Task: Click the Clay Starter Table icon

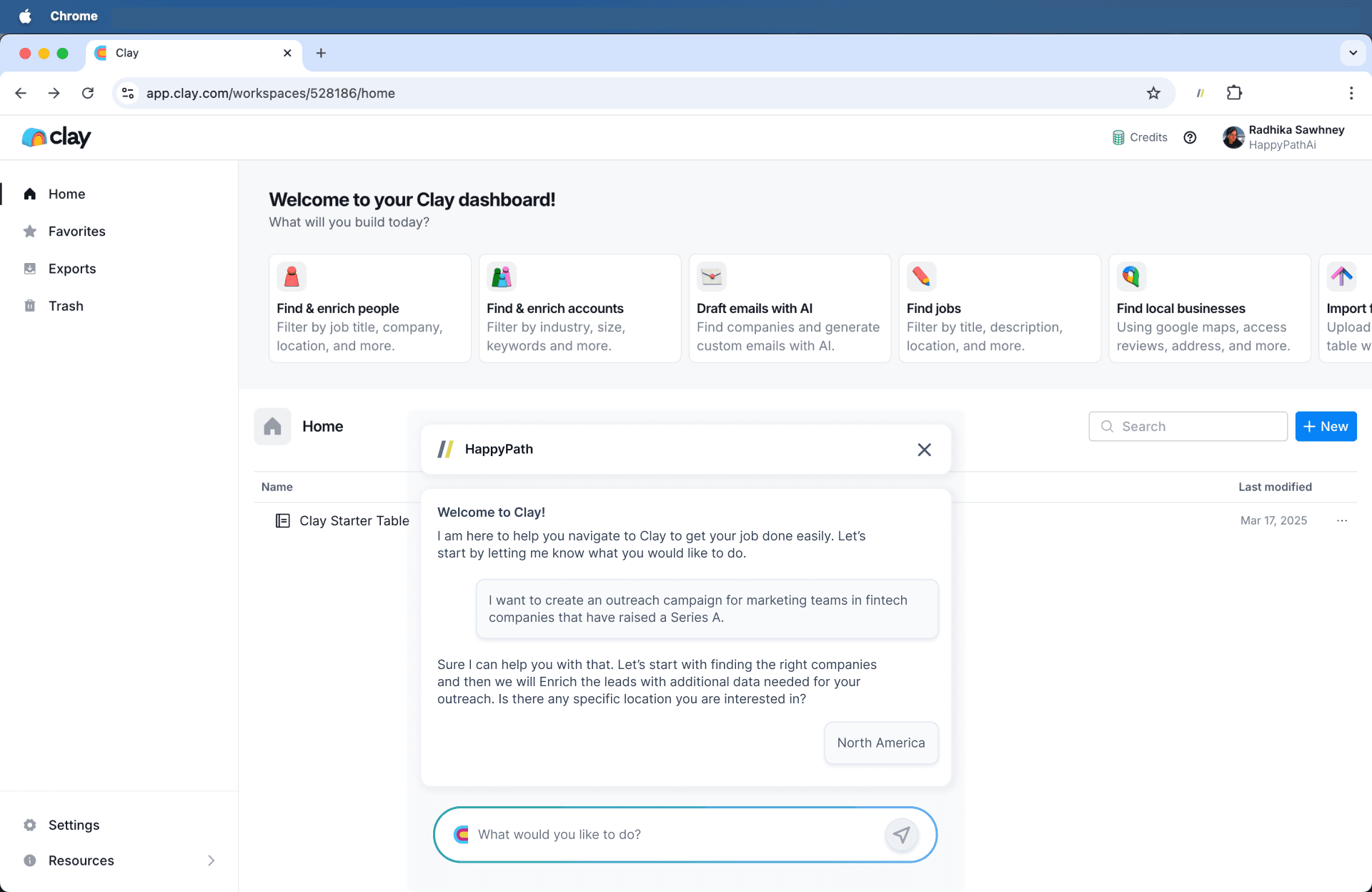Action: (283, 520)
